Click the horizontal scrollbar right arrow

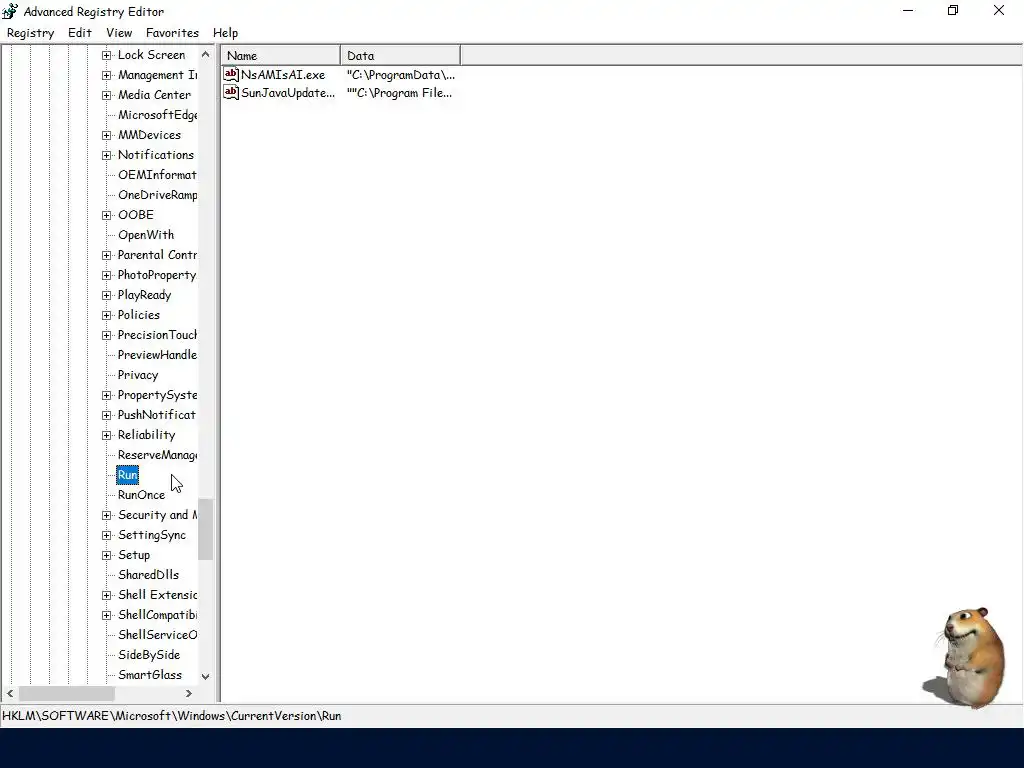pos(189,693)
